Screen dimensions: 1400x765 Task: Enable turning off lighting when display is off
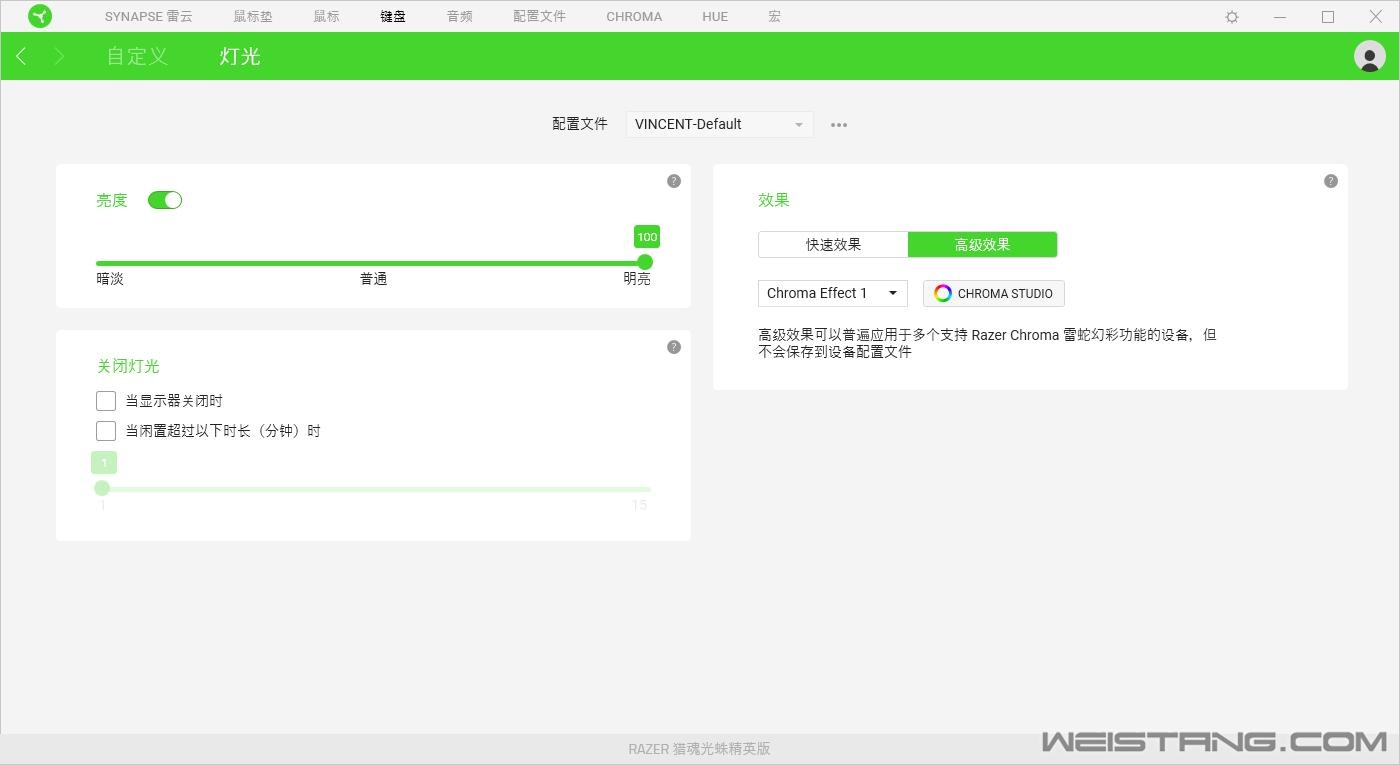tap(105, 400)
